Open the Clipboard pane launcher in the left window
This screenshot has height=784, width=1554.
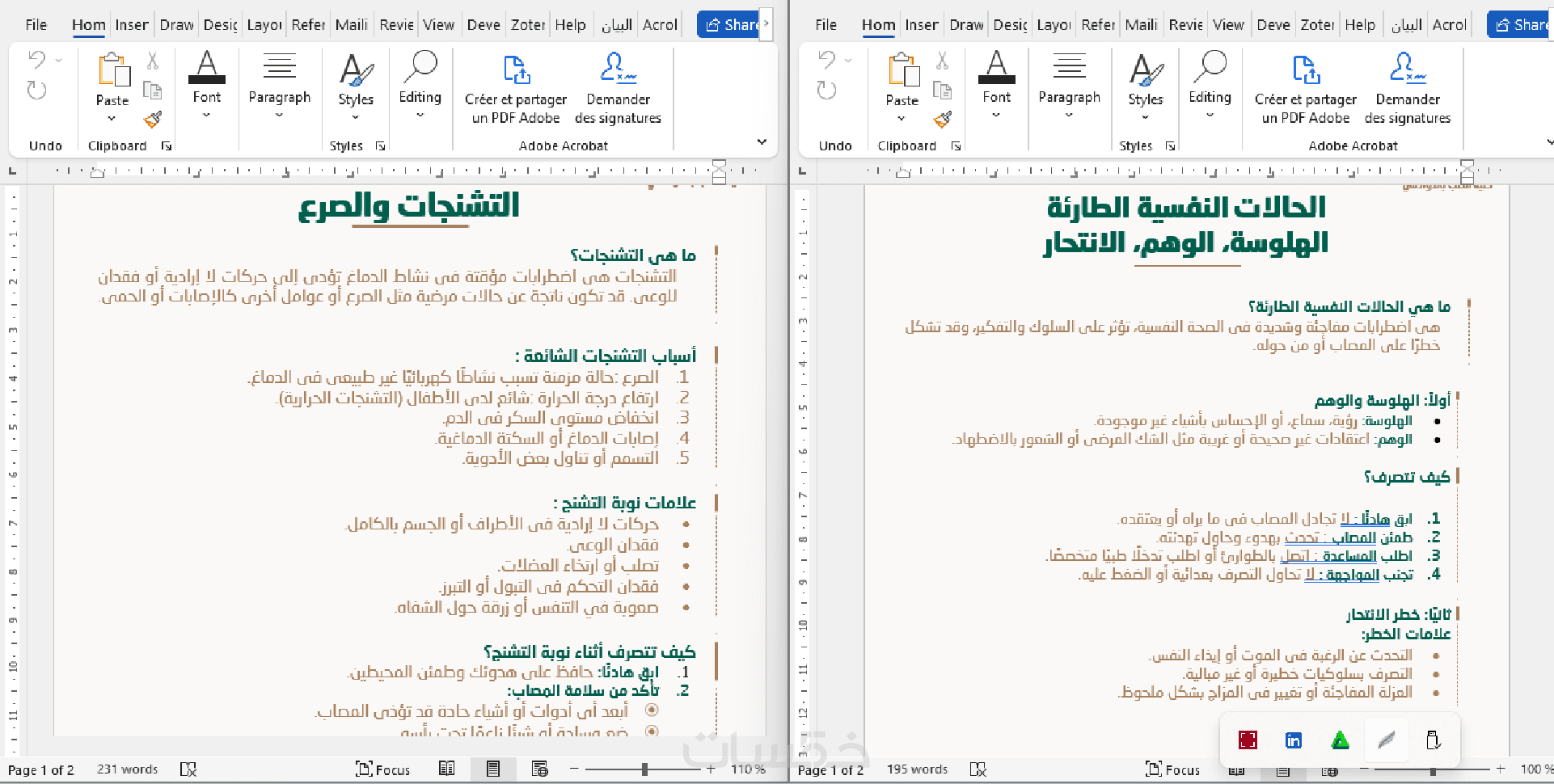pos(167,146)
